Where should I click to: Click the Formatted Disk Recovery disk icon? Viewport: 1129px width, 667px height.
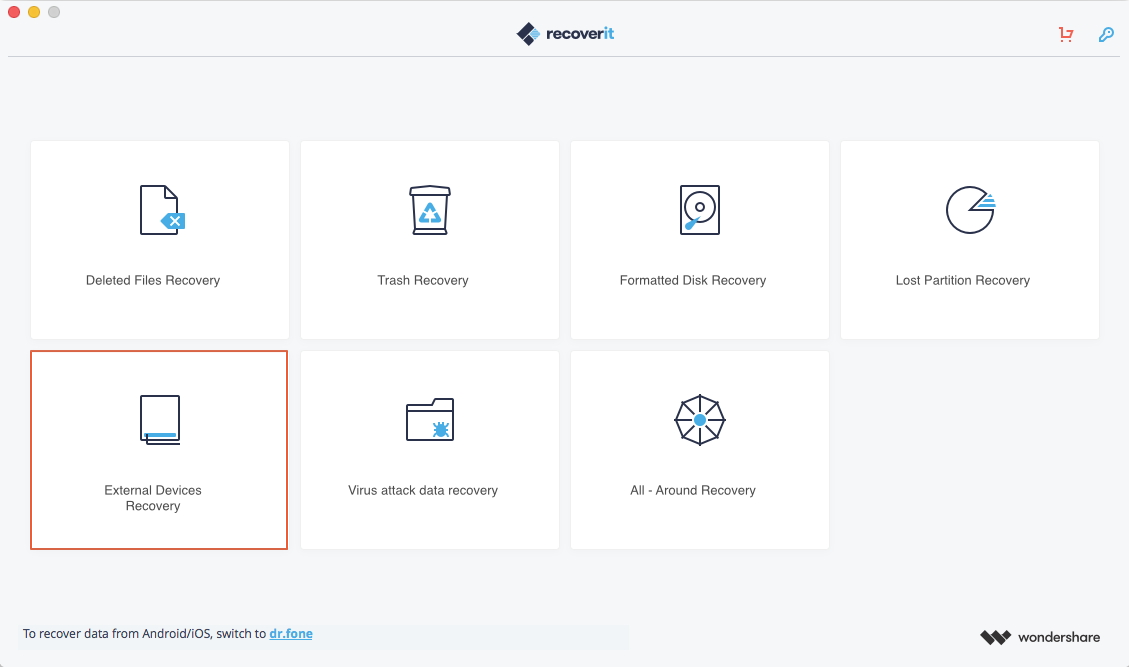[x=700, y=210]
